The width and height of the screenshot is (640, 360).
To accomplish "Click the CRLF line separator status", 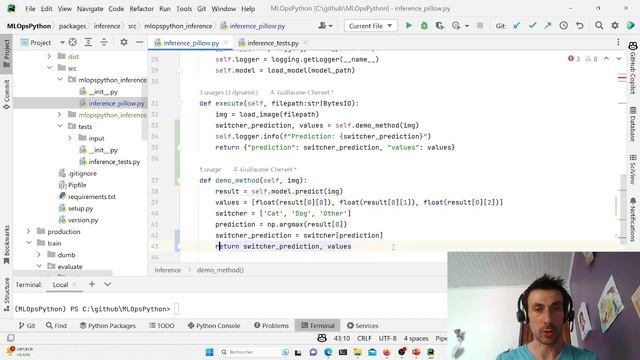I will click(364, 338).
